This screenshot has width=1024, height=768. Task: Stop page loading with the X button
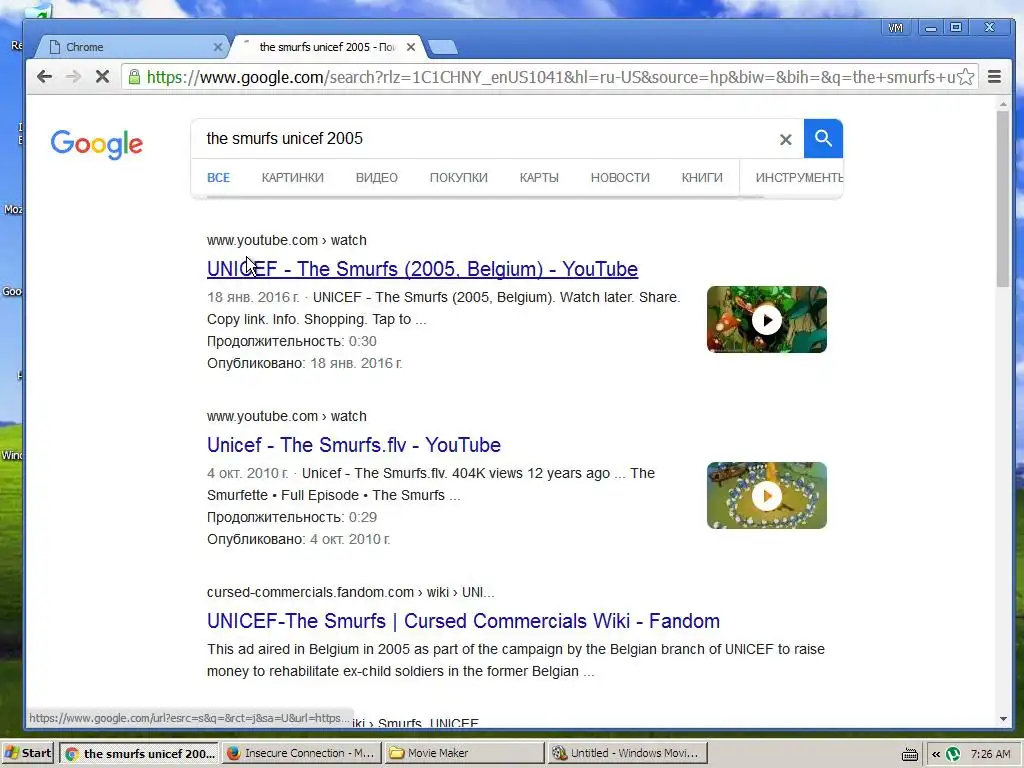[102, 76]
